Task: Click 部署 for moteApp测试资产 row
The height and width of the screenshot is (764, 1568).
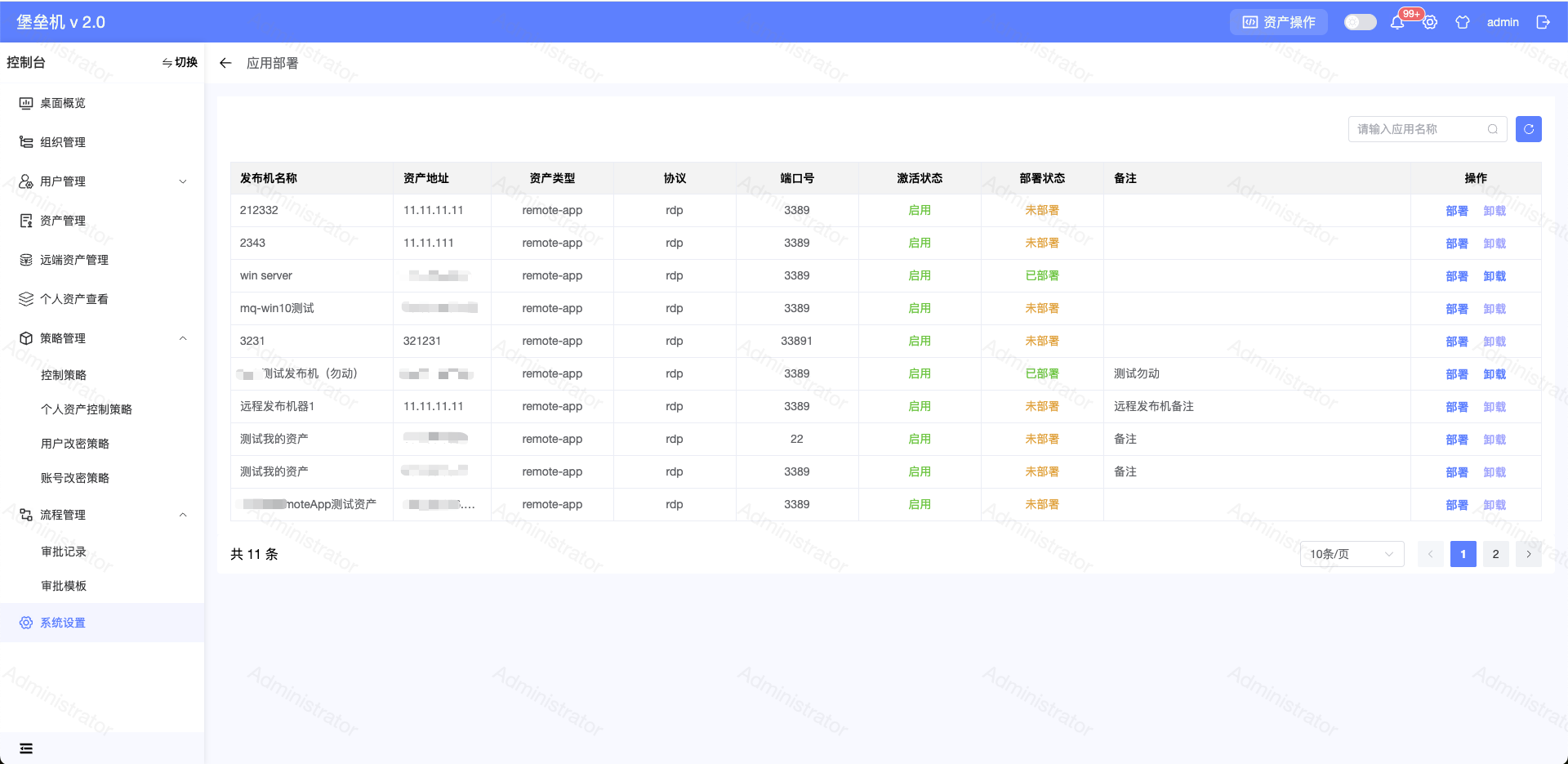Action: [1457, 505]
